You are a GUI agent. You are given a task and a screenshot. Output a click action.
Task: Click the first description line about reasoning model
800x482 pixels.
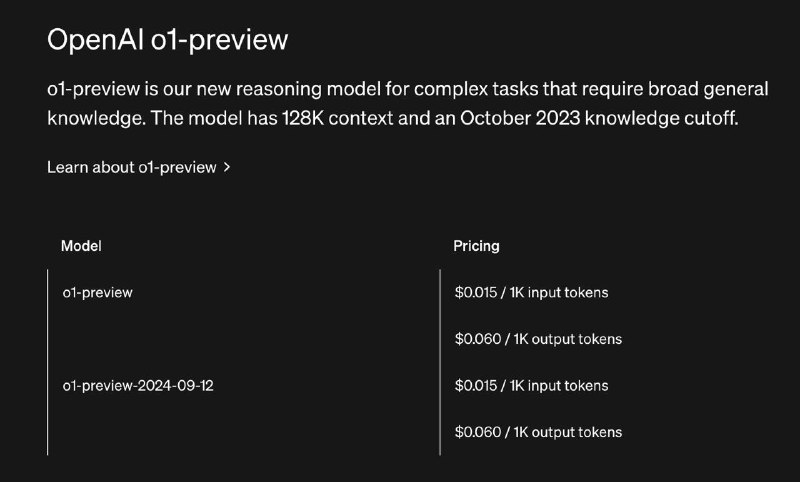tap(408, 89)
